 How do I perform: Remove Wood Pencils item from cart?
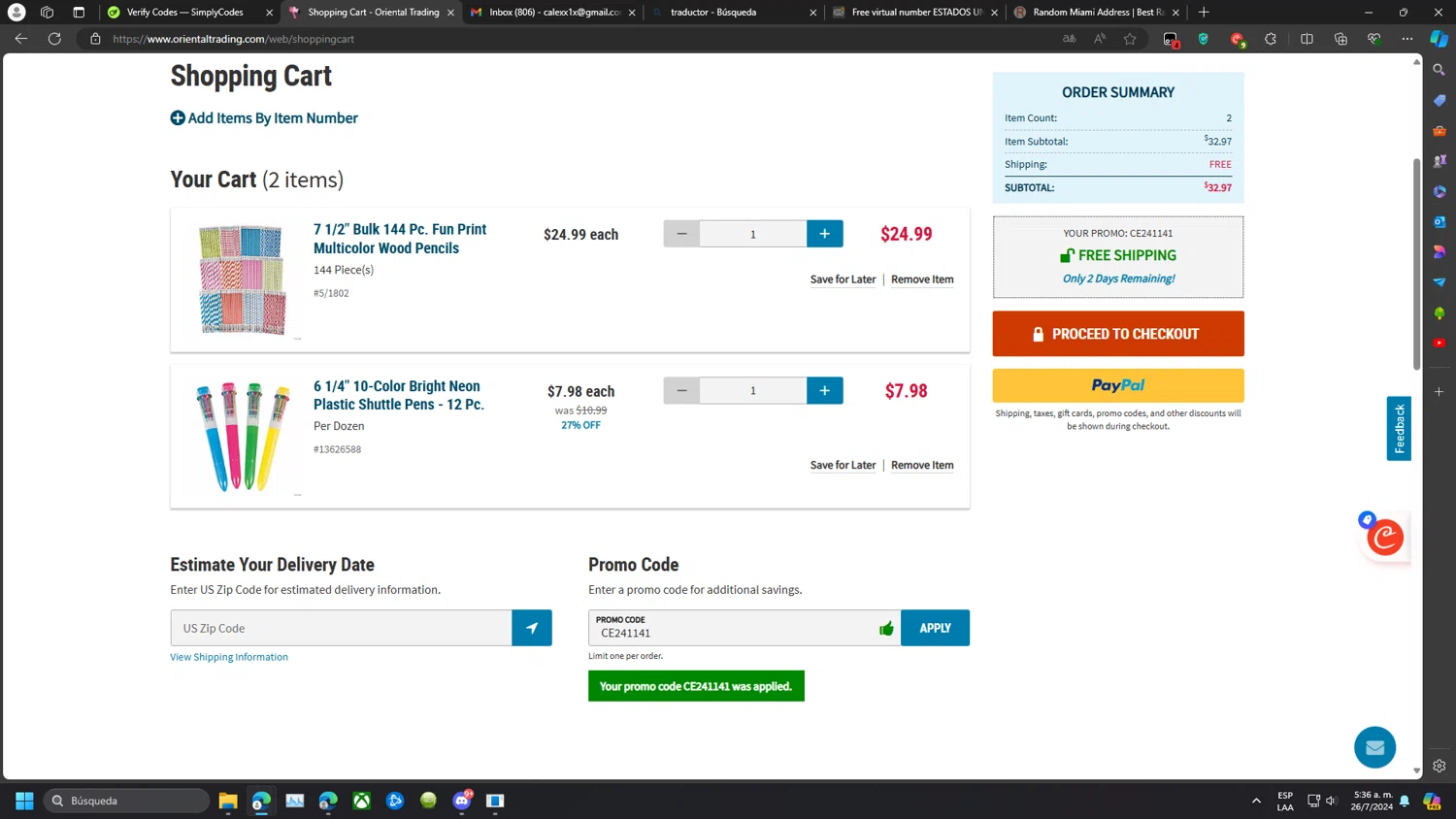(922, 279)
